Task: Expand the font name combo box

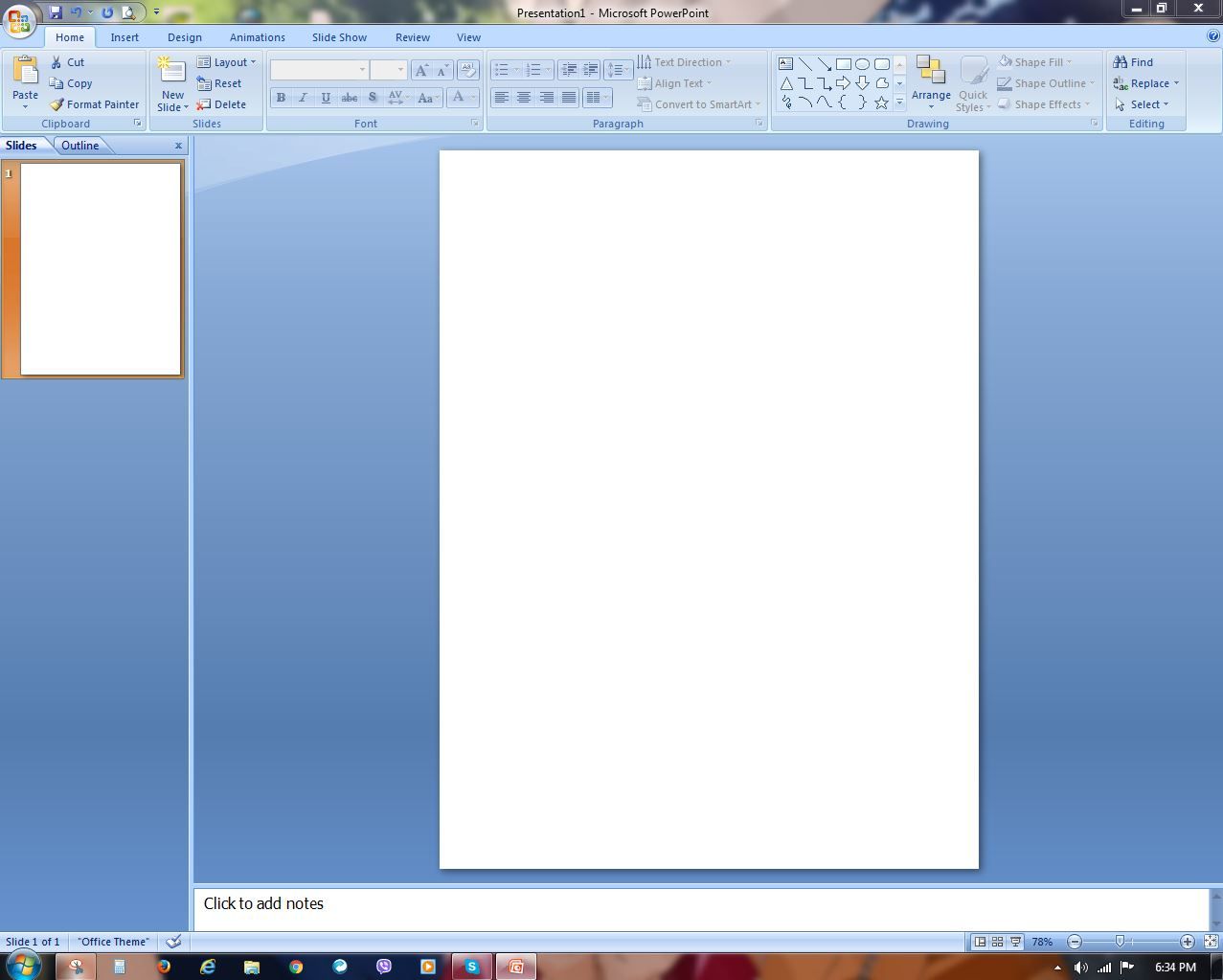Action: (362, 70)
